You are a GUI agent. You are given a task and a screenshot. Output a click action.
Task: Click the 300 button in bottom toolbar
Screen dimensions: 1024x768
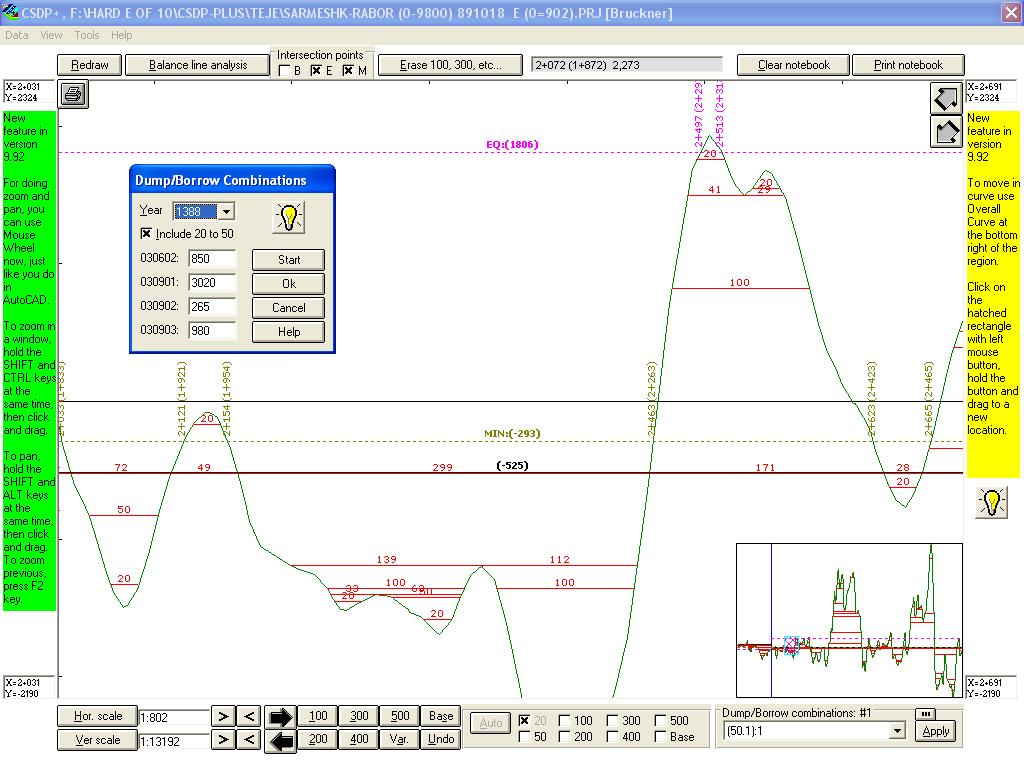coord(359,716)
